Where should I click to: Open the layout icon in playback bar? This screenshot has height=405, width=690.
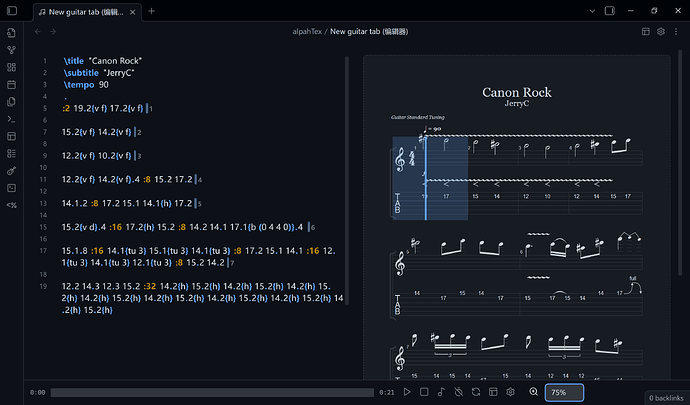click(493, 392)
